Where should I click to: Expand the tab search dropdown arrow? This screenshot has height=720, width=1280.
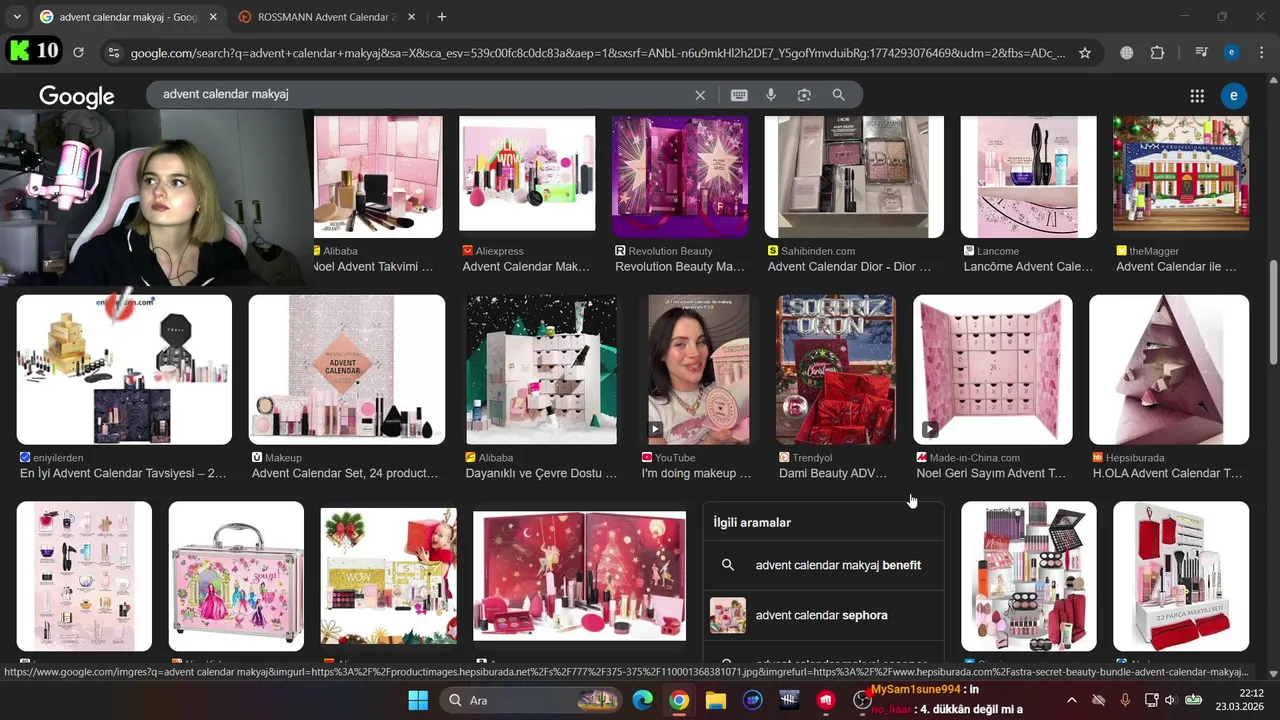pyautogui.click(x=17, y=17)
